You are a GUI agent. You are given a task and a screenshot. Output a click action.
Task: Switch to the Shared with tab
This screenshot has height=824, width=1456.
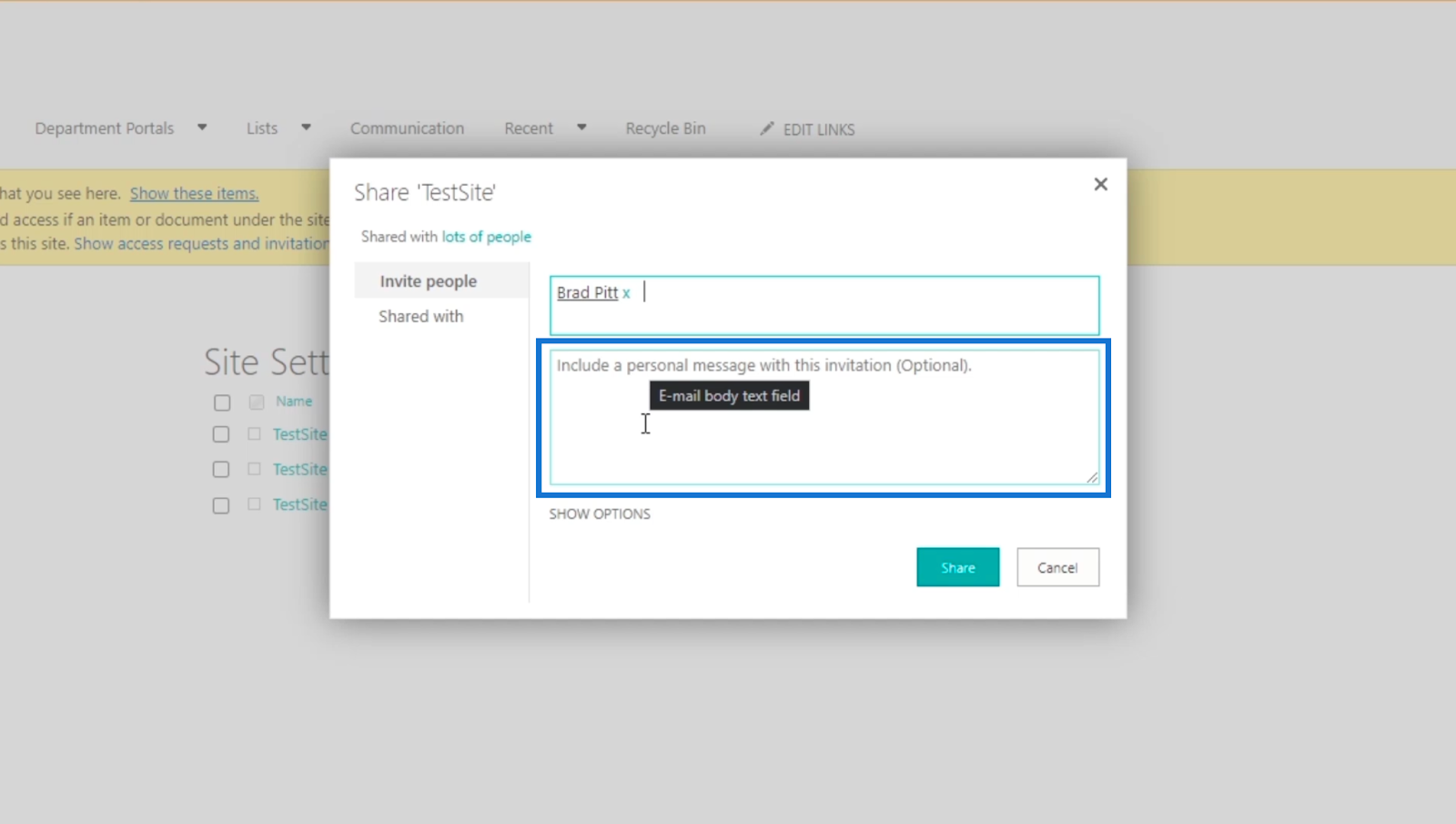click(x=421, y=316)
